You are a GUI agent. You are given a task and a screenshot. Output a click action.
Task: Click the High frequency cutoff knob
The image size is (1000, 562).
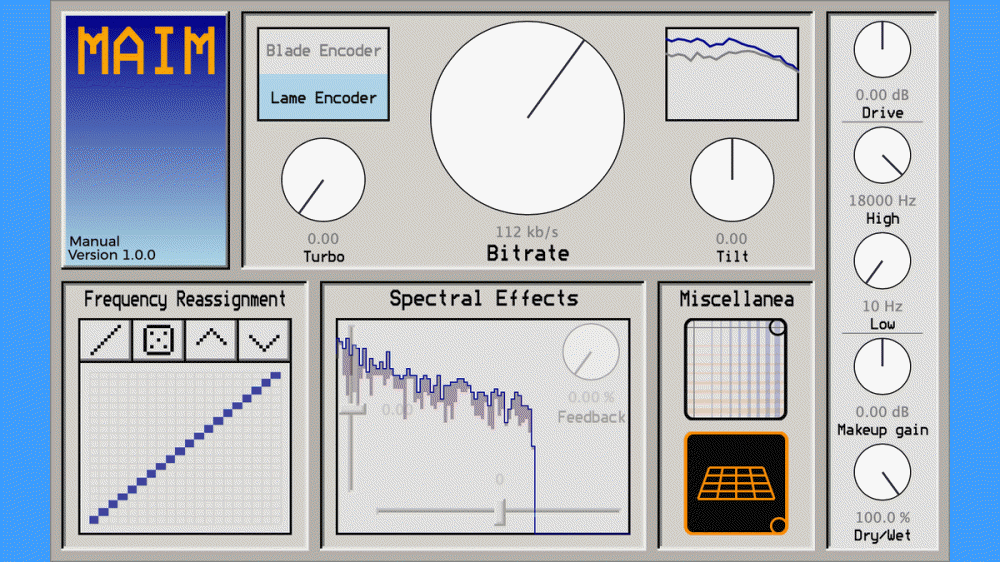coord(882,156)
